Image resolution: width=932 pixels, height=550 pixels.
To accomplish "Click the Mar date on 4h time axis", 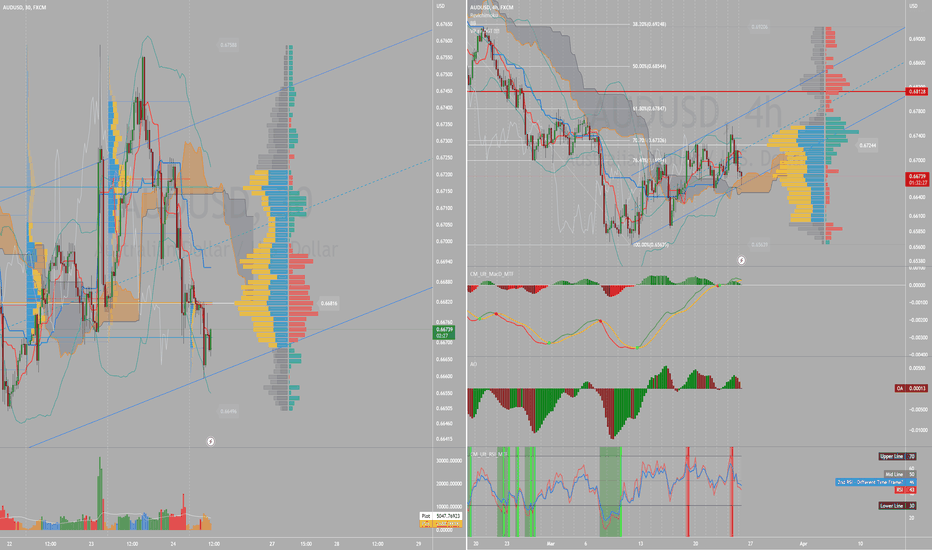I will pos(550,543).
